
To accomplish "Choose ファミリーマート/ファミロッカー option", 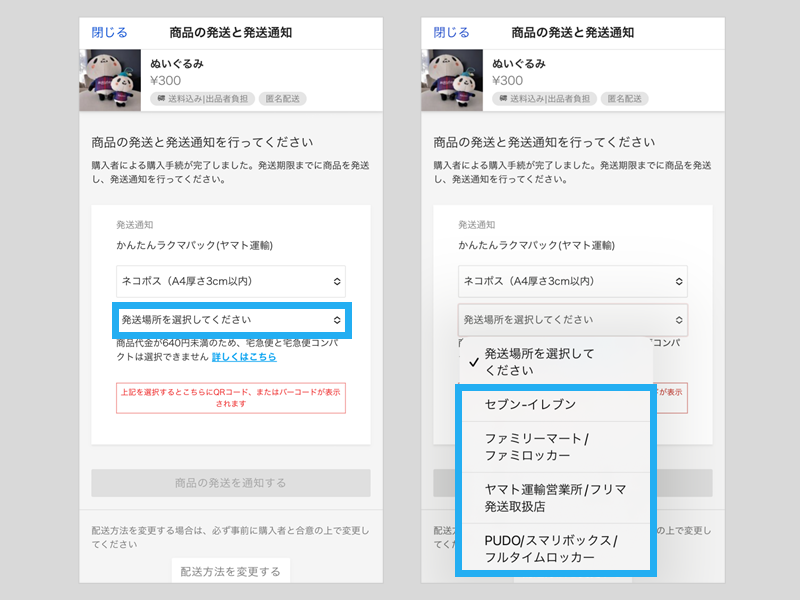I will tap(556, 447).
